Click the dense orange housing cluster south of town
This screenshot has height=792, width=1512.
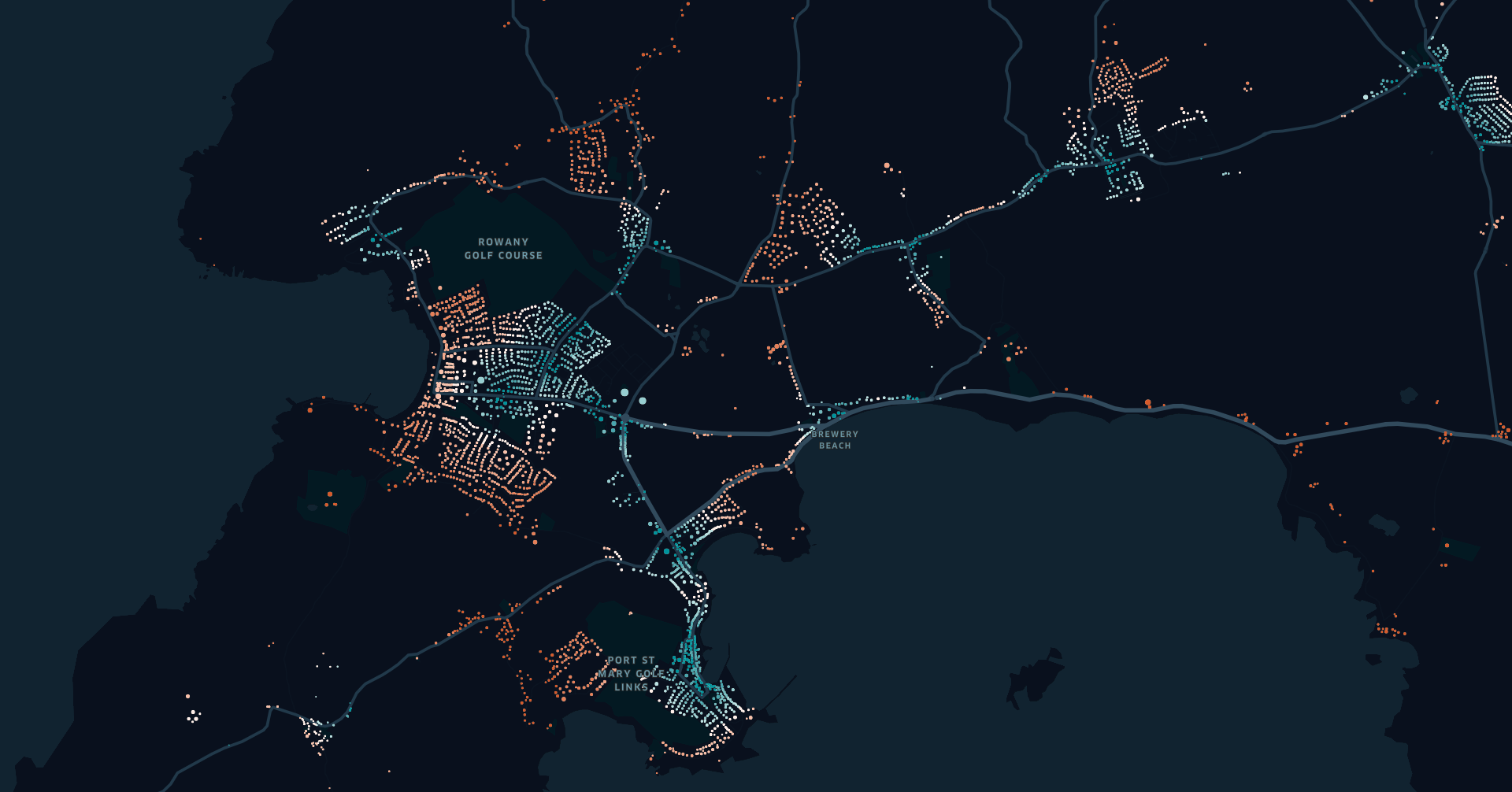tap(488, 464)
